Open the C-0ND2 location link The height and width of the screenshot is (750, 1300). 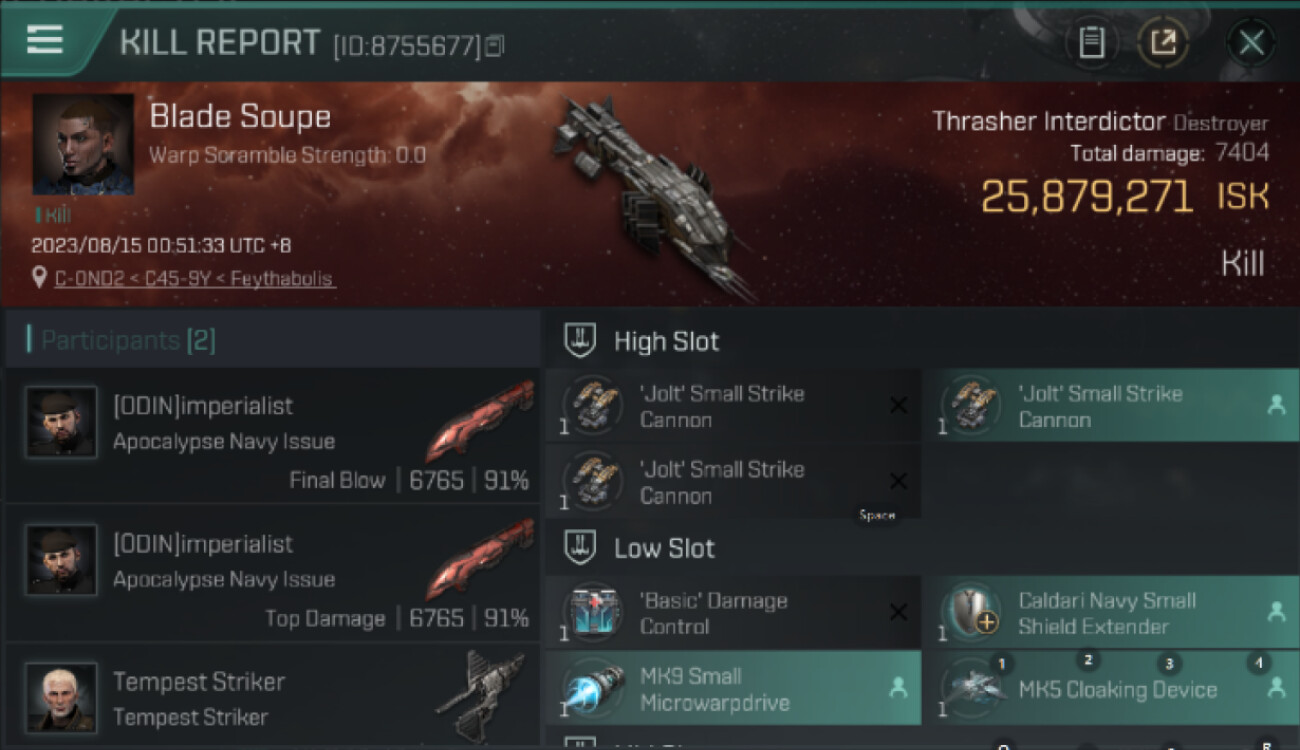point(195,279)
